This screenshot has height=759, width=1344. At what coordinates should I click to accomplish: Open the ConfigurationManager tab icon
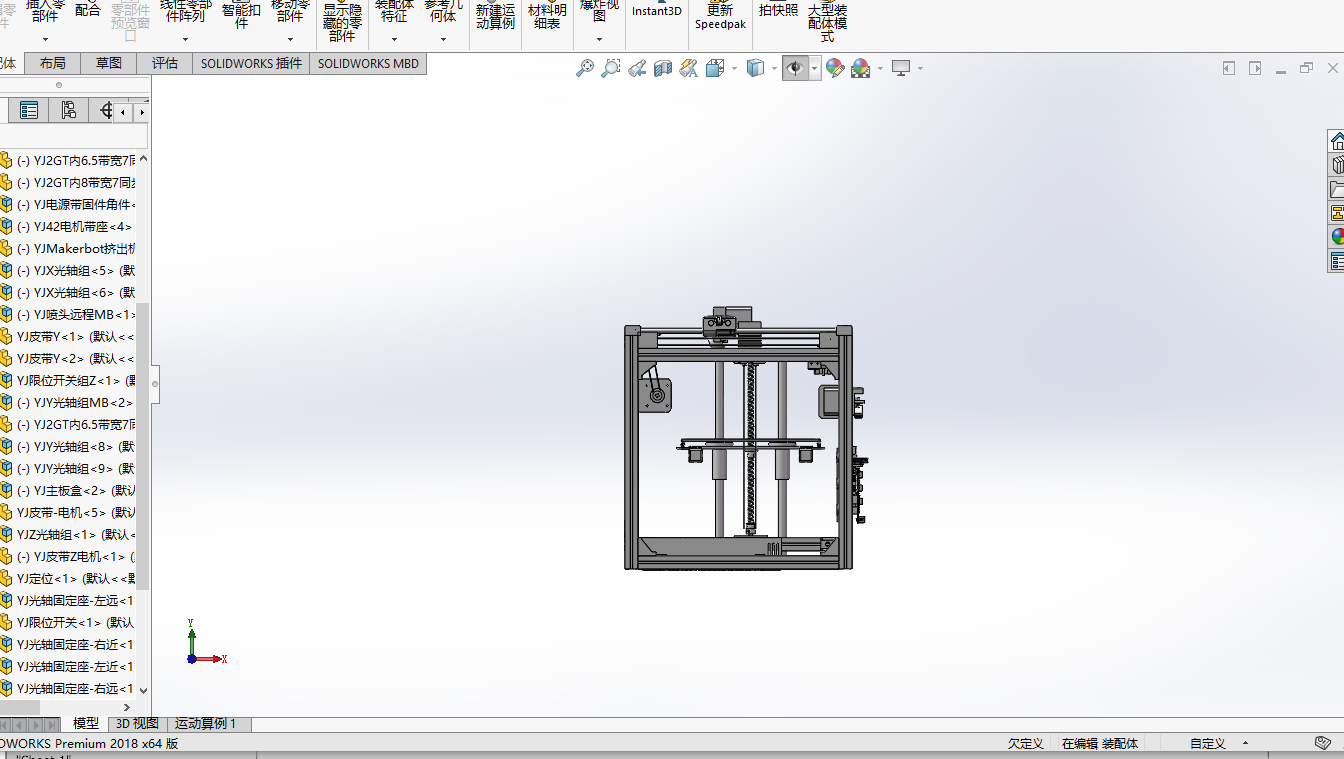68,110
